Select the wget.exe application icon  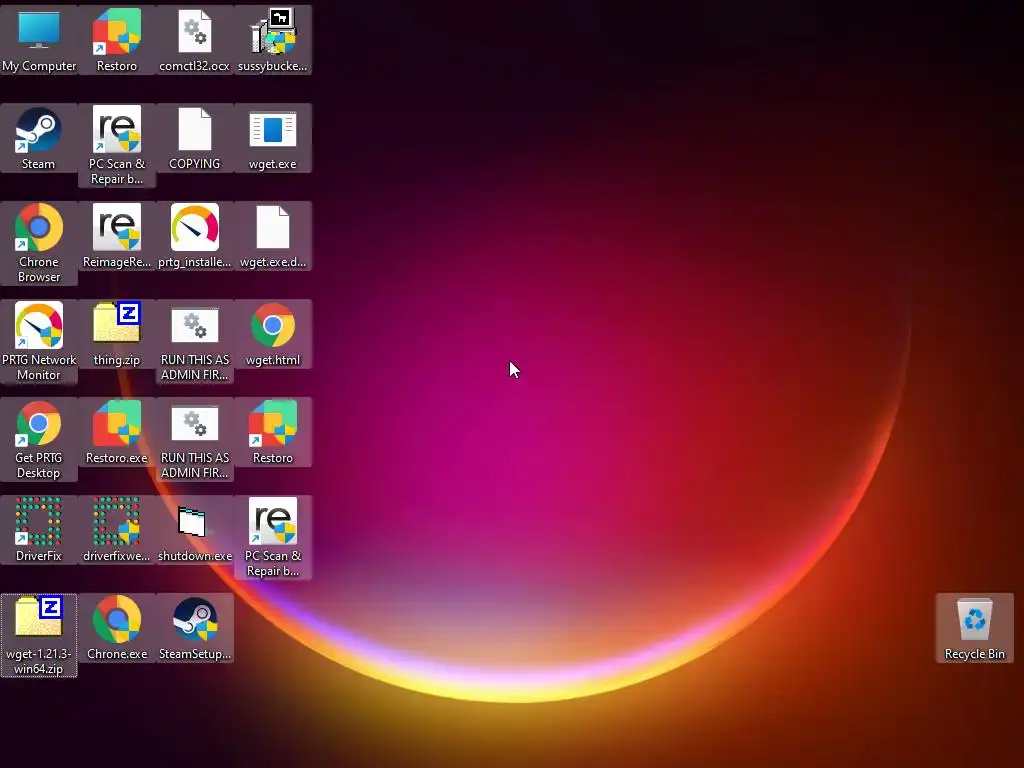point(272,138)
